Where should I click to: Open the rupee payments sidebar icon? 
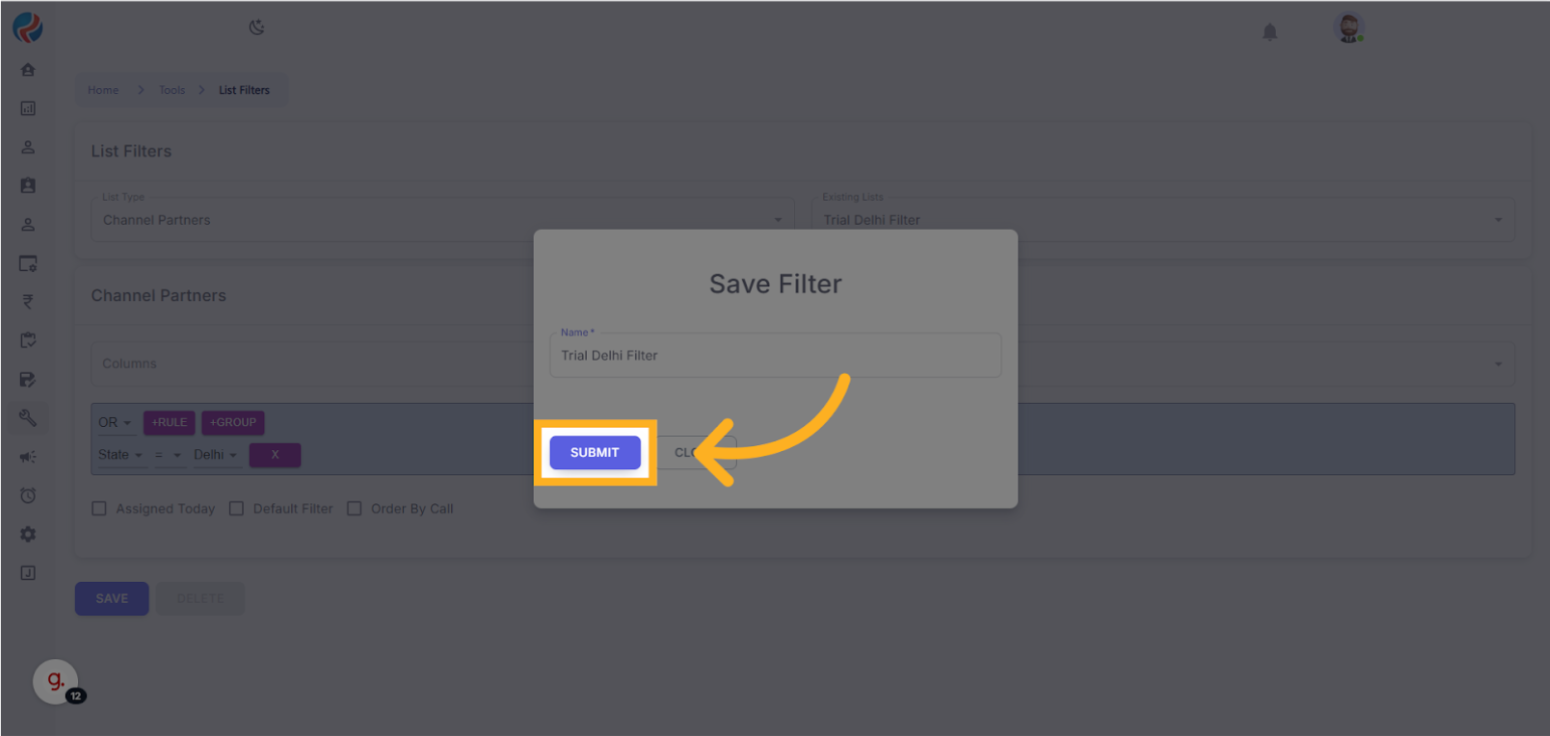(x=28, y=302)
